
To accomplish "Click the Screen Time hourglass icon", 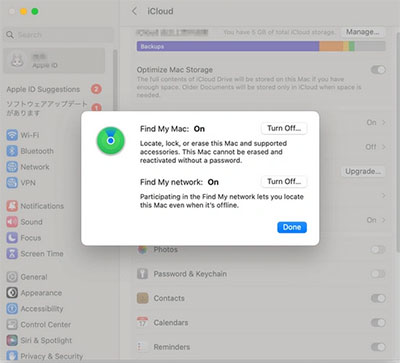I will pyautogui.click(x=12, y=254).
